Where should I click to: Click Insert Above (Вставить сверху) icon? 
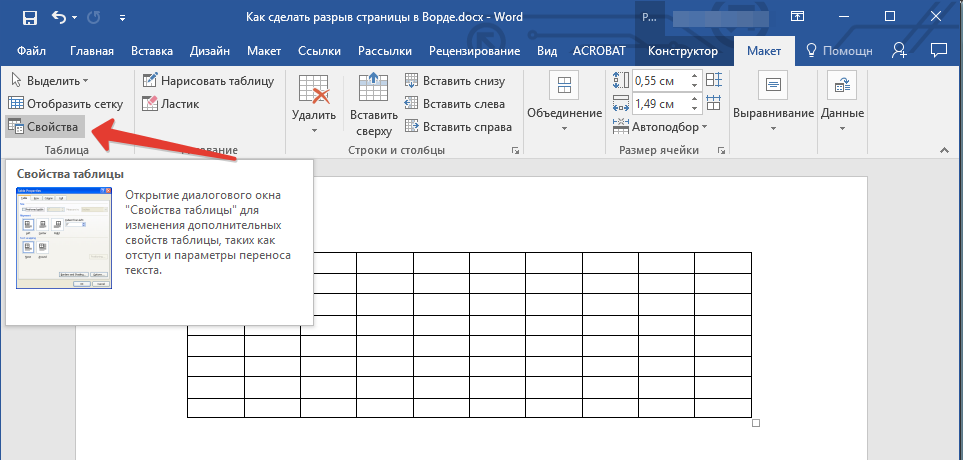[374, 105]
